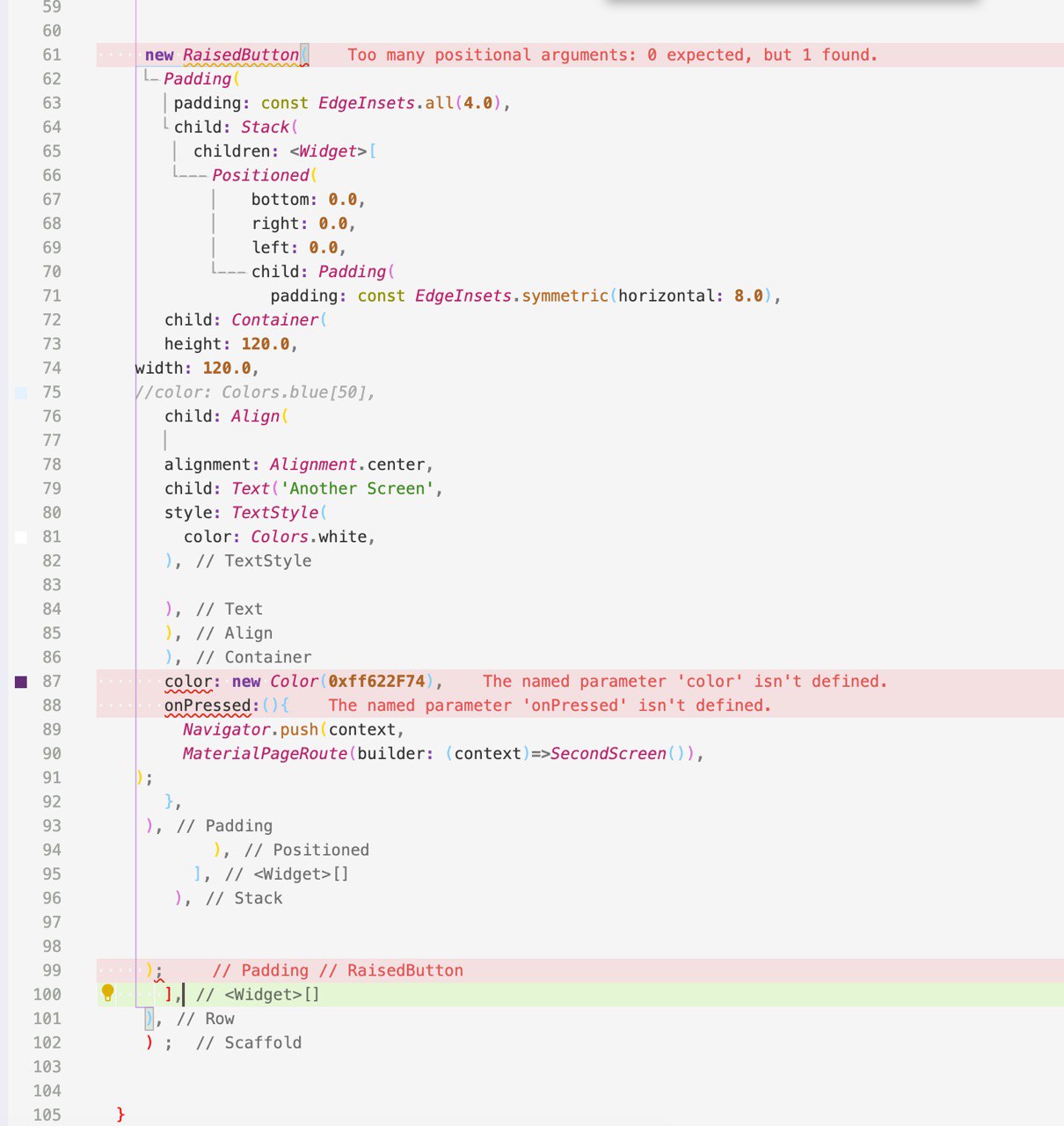
Task: Click line number 87 in the gutter
Action: pos(52,681)
